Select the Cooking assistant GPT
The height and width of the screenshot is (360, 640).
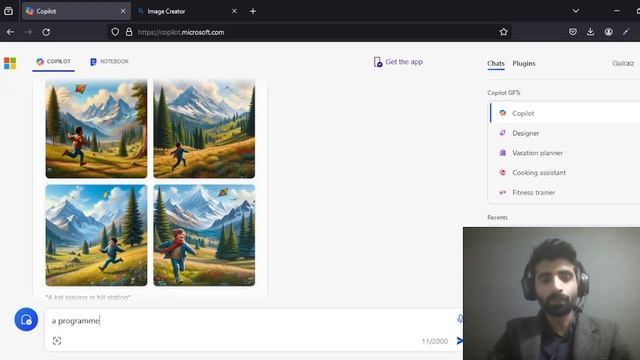pos(565,173)
